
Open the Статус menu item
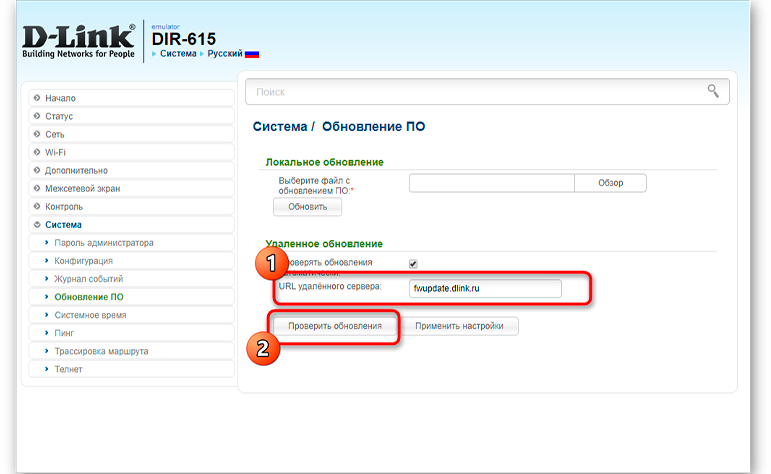pyautogui.click(x=131, y=116)
